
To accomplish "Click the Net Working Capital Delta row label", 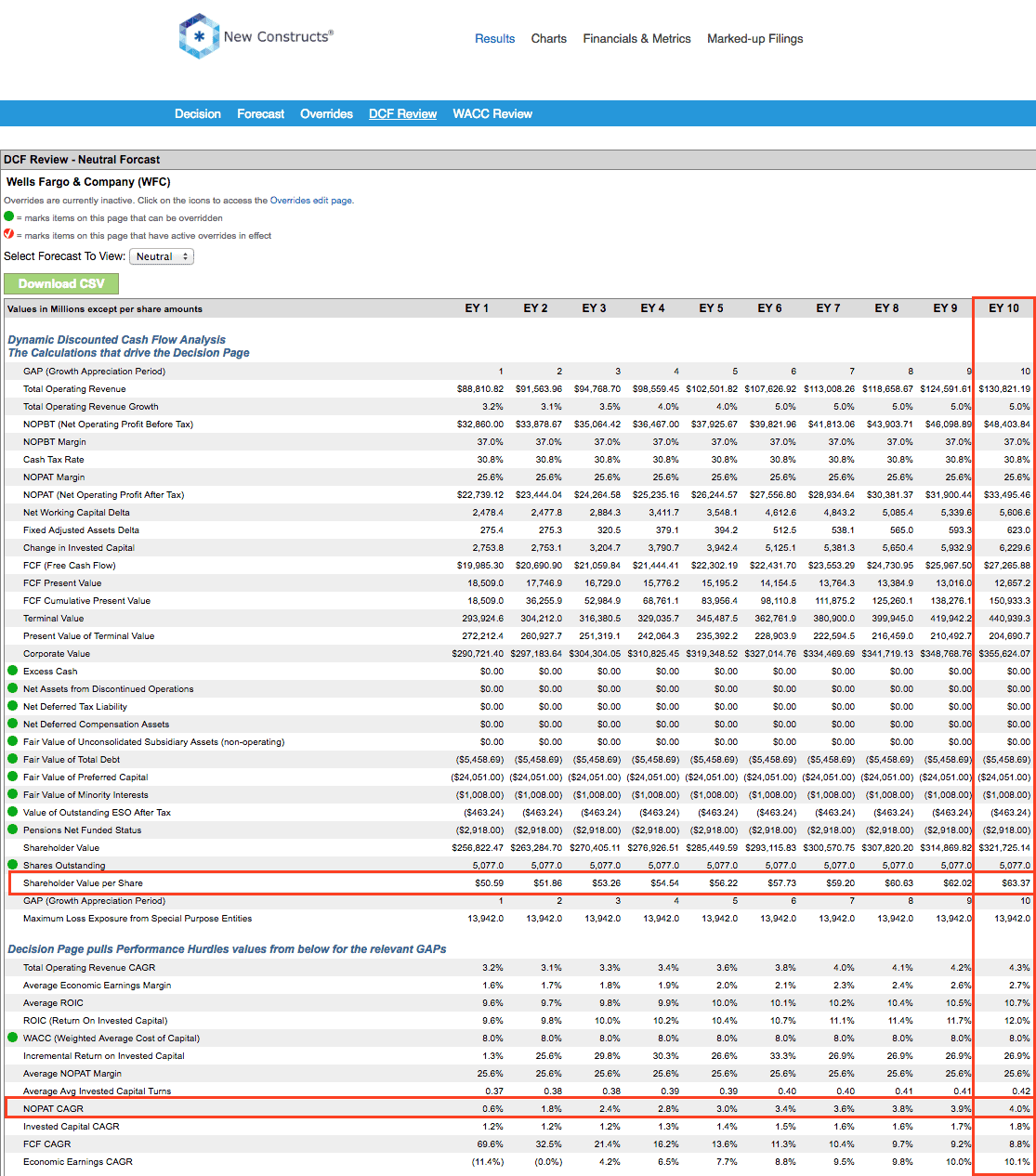I will click(76, 512).
